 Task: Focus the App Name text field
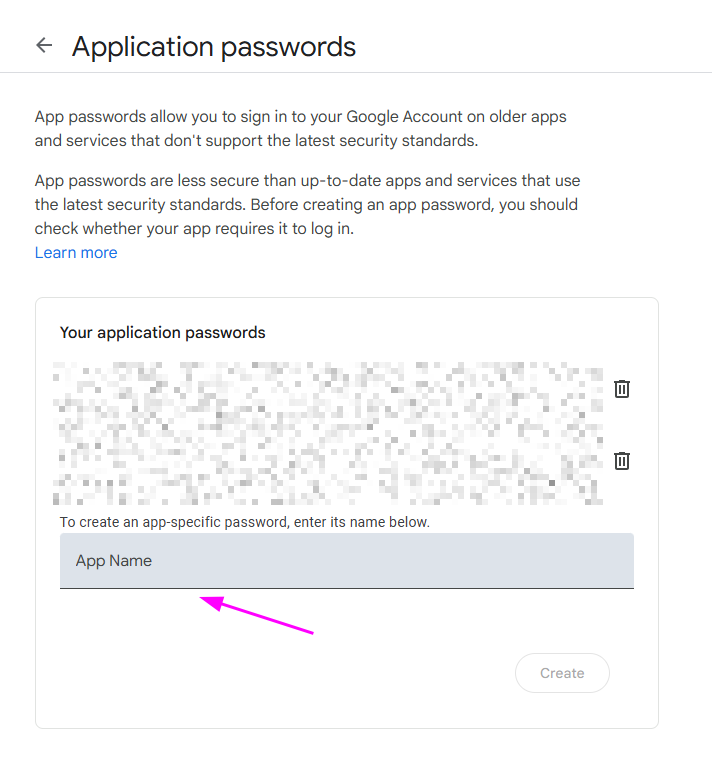346,560
